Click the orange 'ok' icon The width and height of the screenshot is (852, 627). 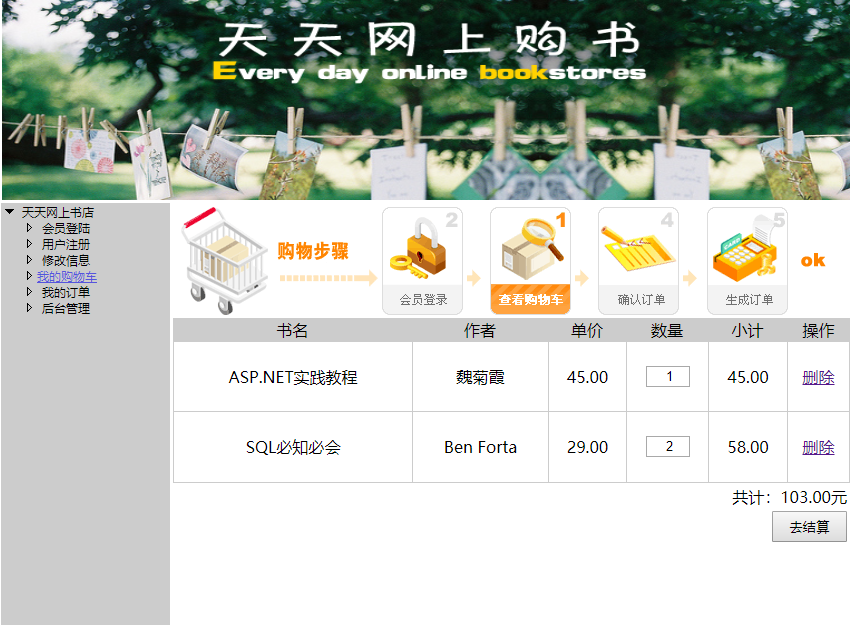812,260
